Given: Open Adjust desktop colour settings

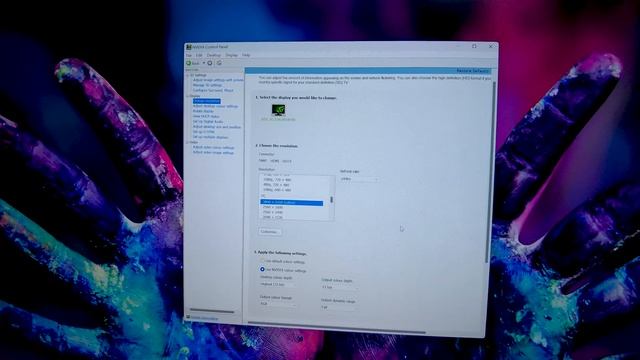Looking at the screenshot, I should [215, 106].
